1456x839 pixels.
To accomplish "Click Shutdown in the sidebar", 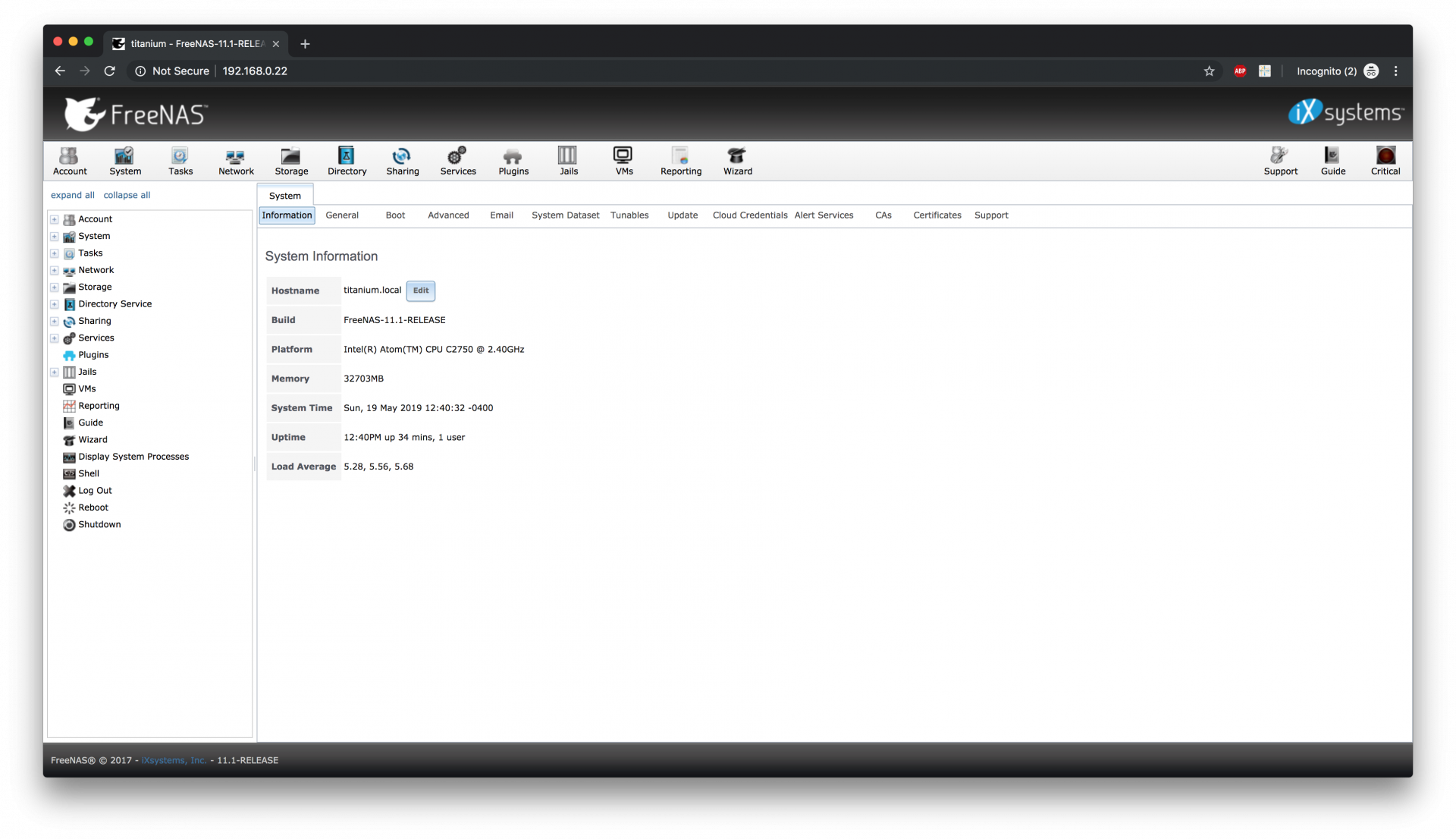I will coord(99,525).
